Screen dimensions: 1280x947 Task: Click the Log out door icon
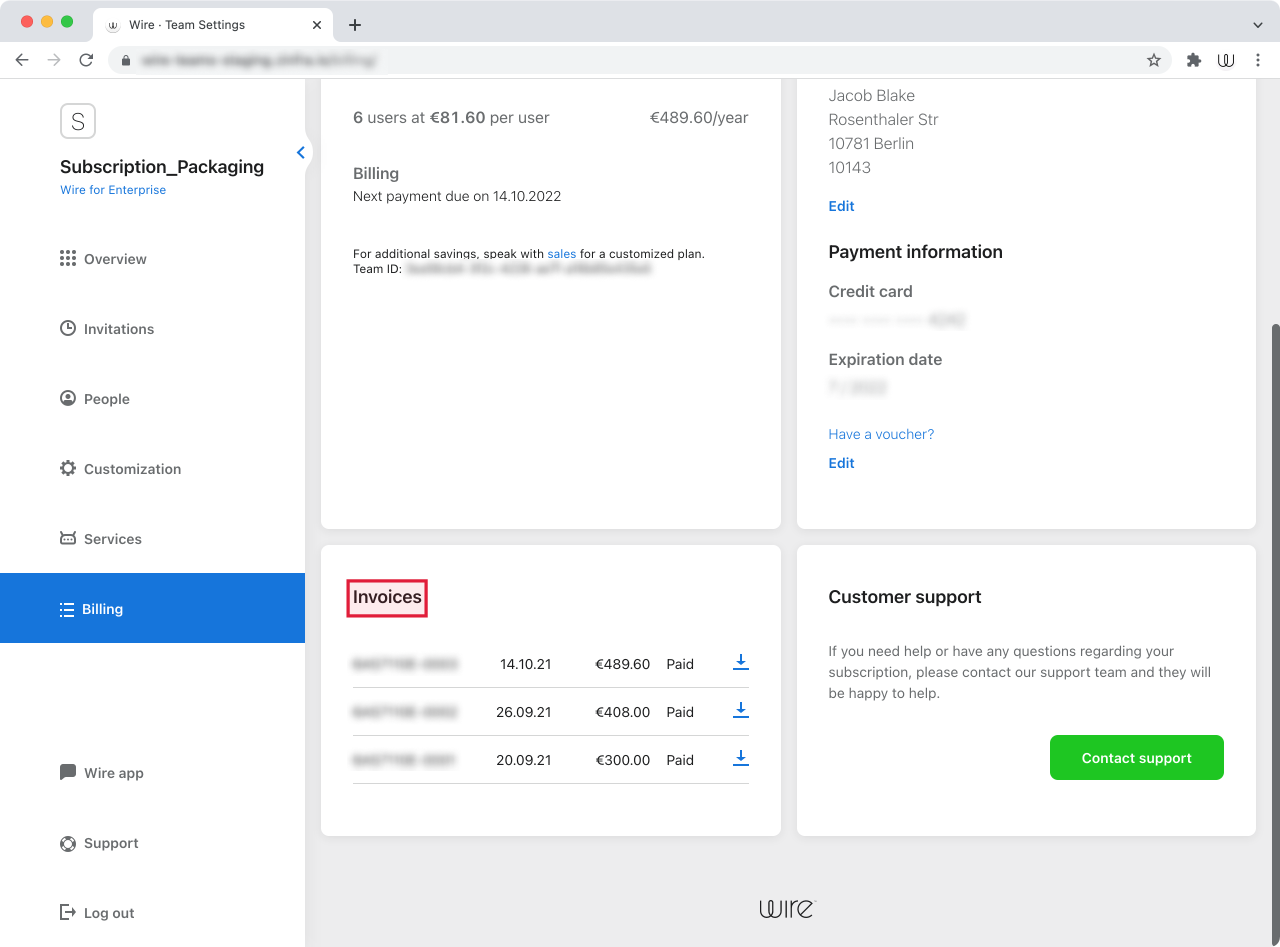point(68,912)
